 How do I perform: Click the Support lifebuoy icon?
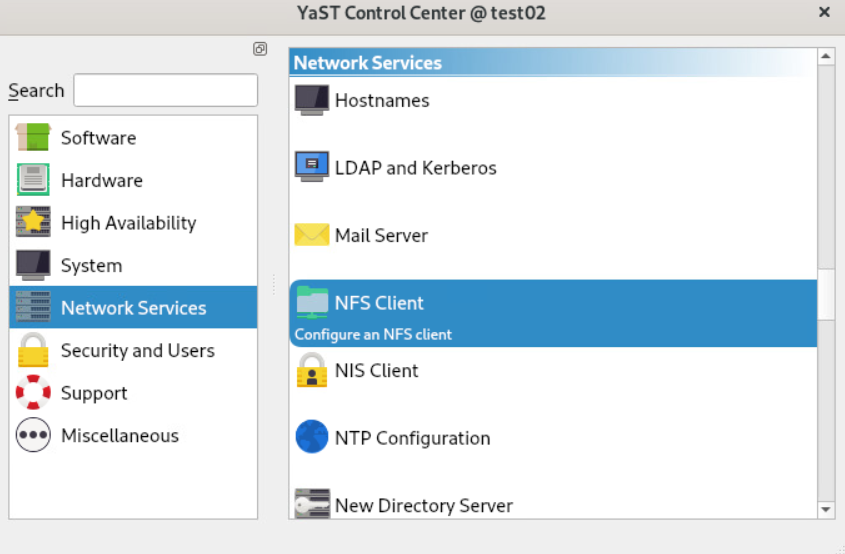[x=33, y=393]
